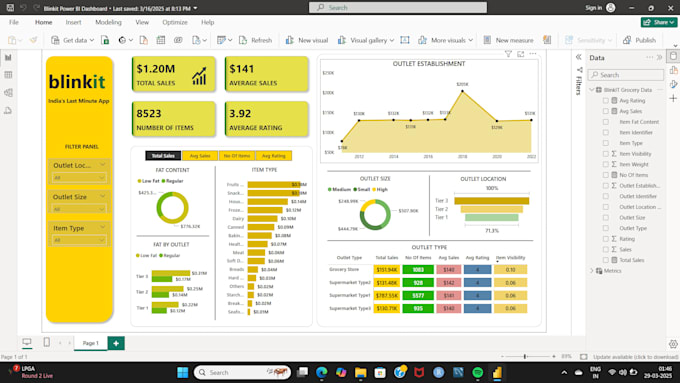Click the Refresh button
680x383 pixels.
point(256,40)
